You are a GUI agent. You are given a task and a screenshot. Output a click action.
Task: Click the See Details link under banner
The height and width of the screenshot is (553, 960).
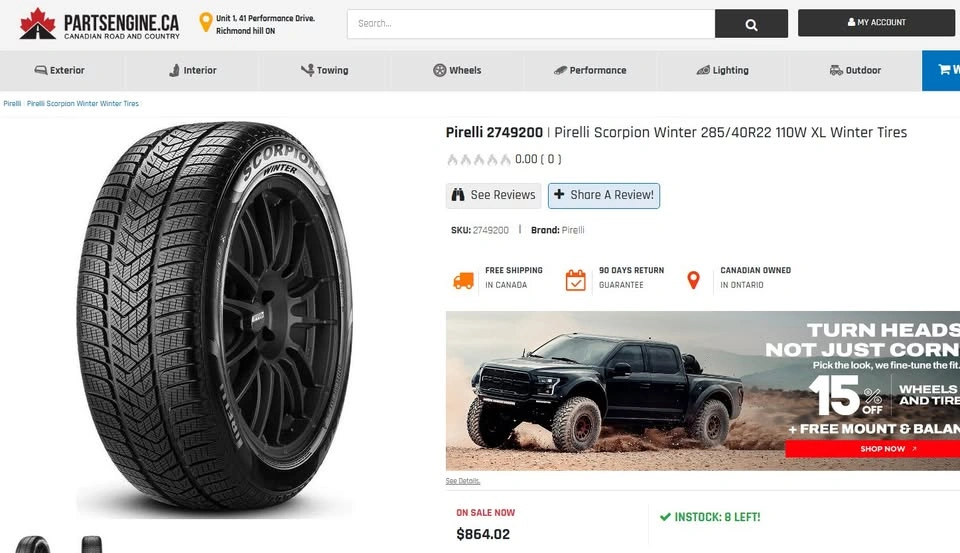pyautogui.click(x=462, y=481)
